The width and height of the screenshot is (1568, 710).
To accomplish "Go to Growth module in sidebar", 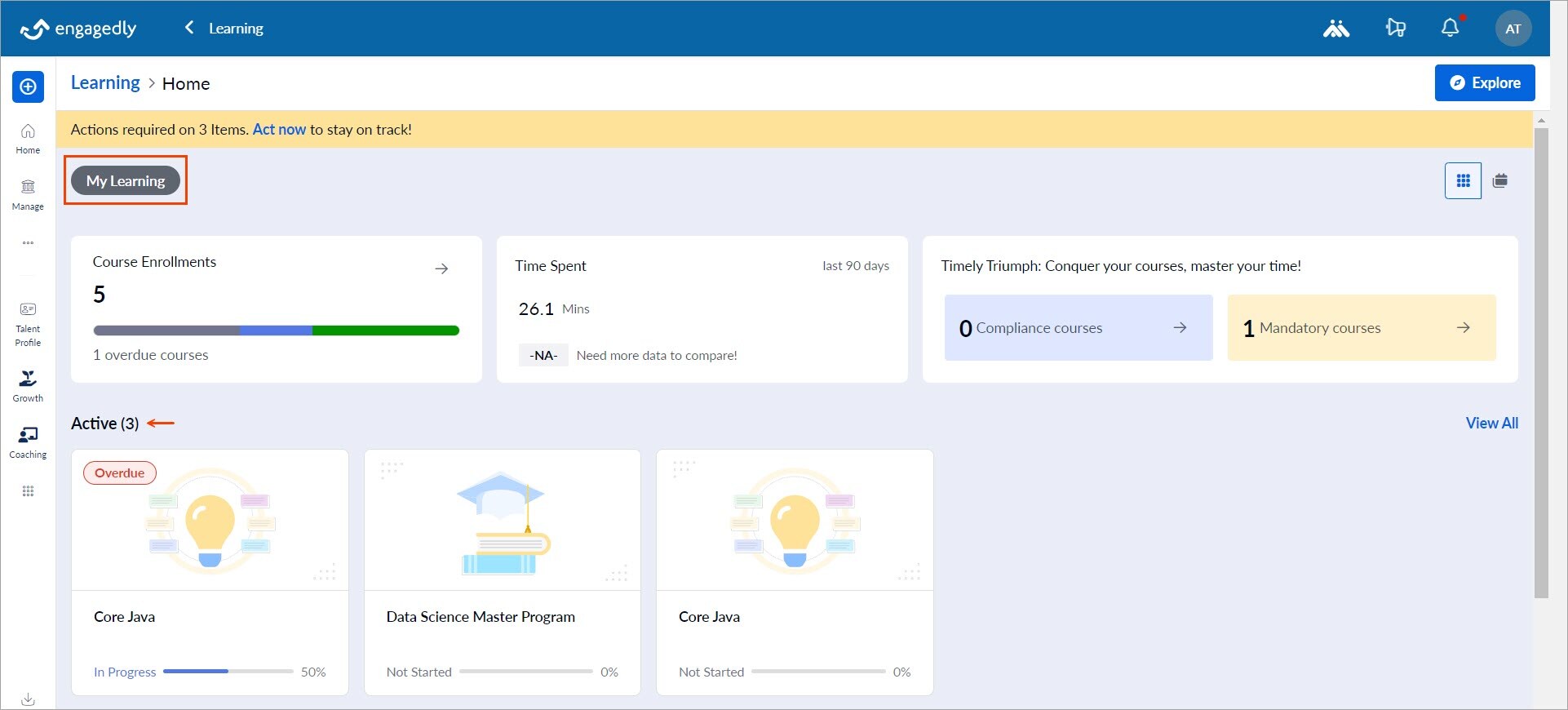I will (28, 386).
